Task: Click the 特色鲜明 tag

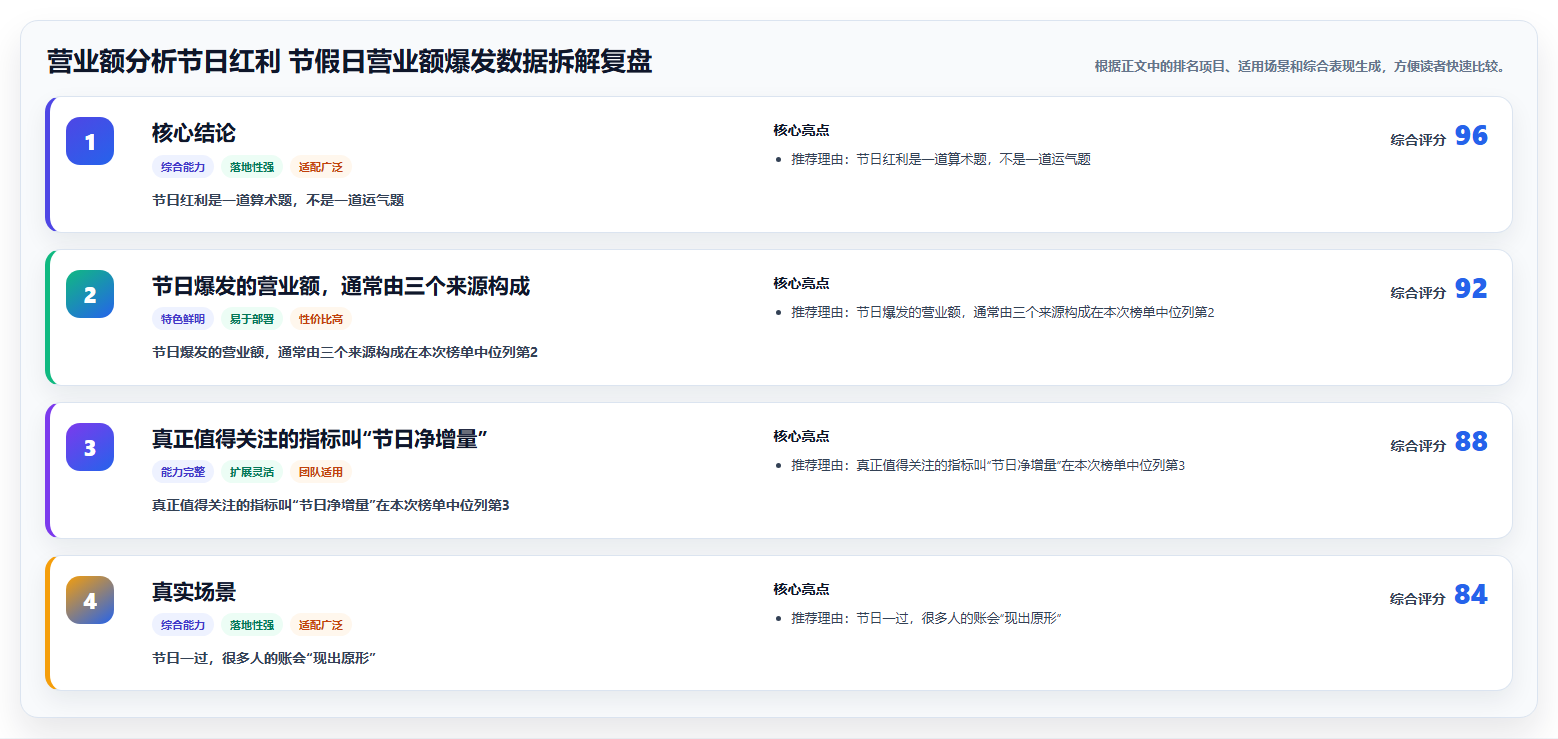Action: (x=183, y=319)
